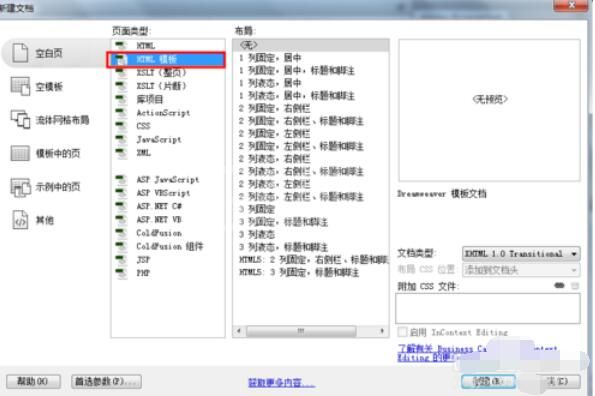Select layout 'HTML5: 3 列固定, 标题和脚注'

pyautogui.click(x=299, y=272)
